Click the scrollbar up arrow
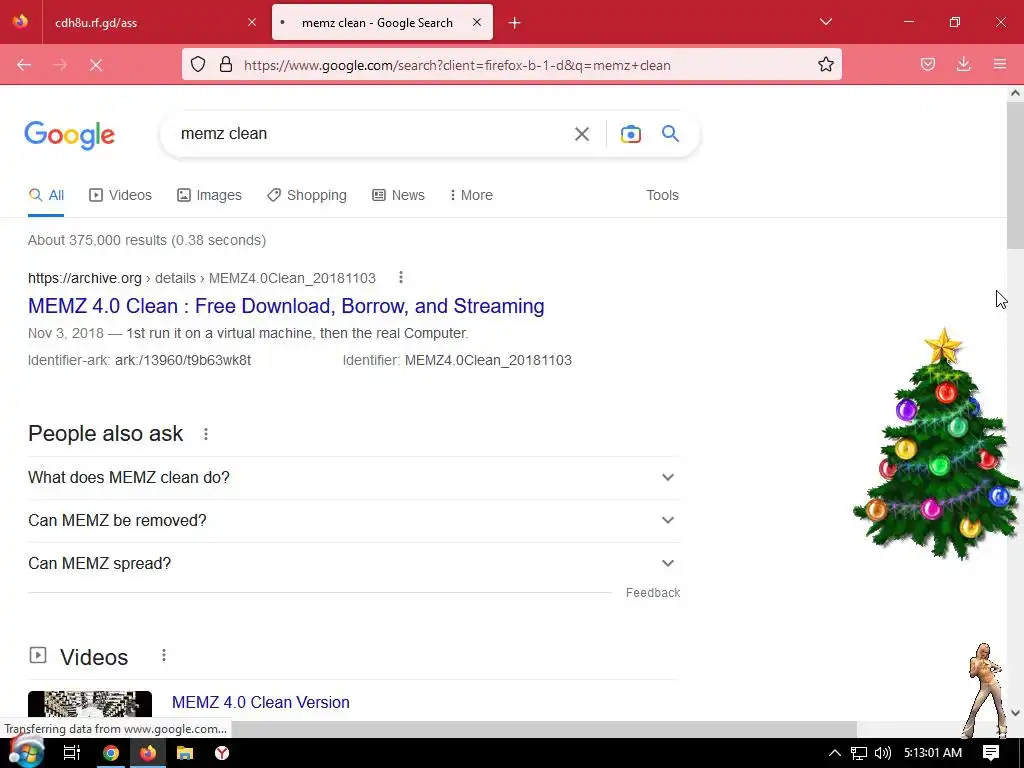1024x768 pixels. click(x=1015, y=93)
